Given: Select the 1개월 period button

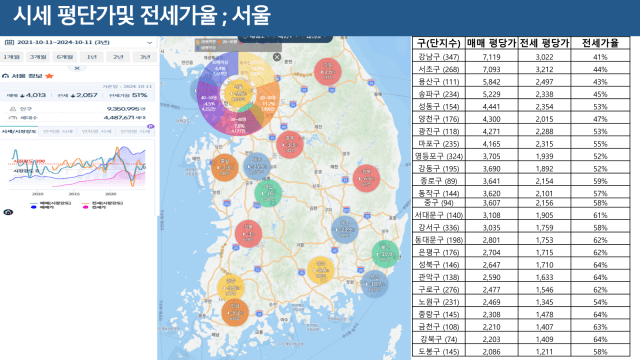Looking at the screenshot, I should coord(12,57).
